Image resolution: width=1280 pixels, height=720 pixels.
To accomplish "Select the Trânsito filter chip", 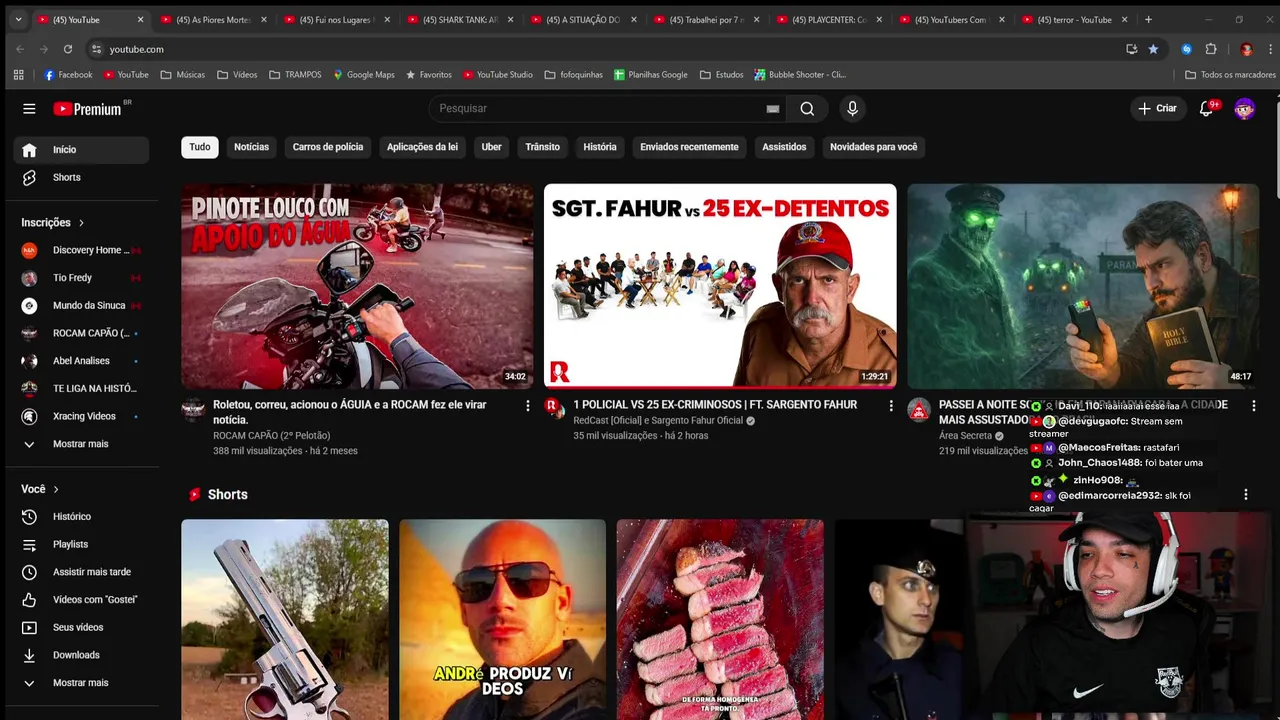I will tap(542, 147).
